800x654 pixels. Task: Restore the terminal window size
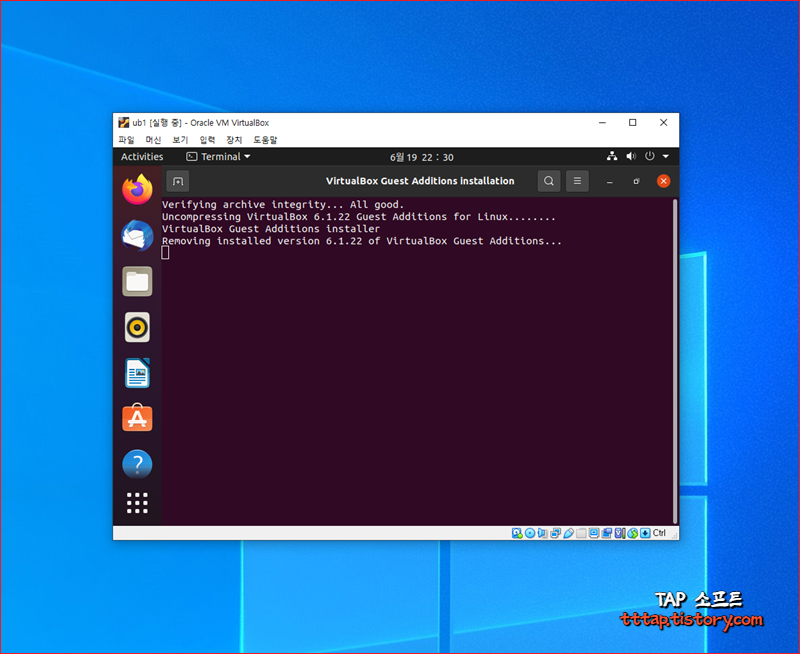click(636, 181)
